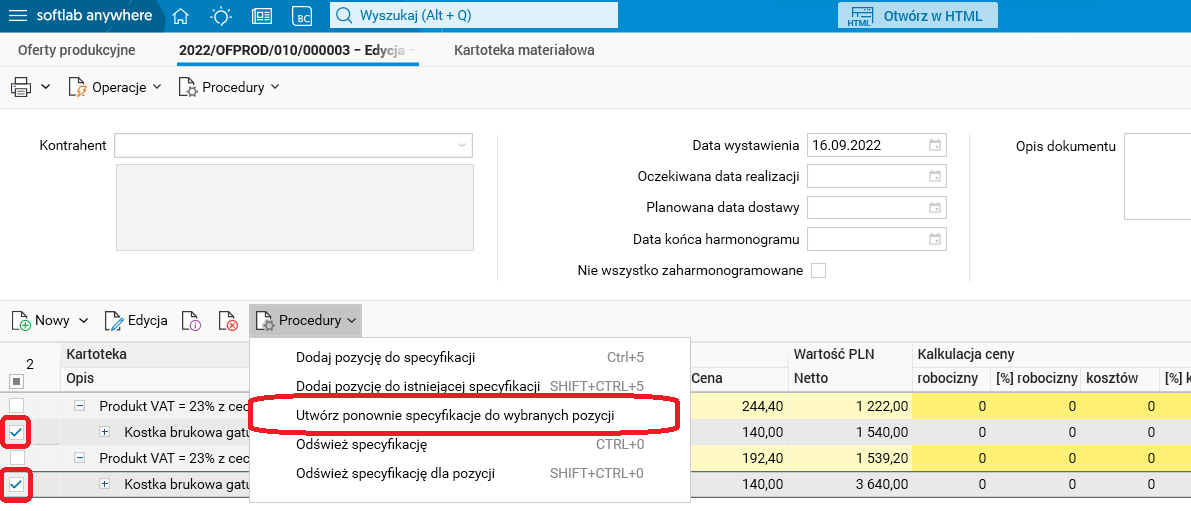
Task: Click the Opis dokumentu text area
Action: (x=1157, y=177)
